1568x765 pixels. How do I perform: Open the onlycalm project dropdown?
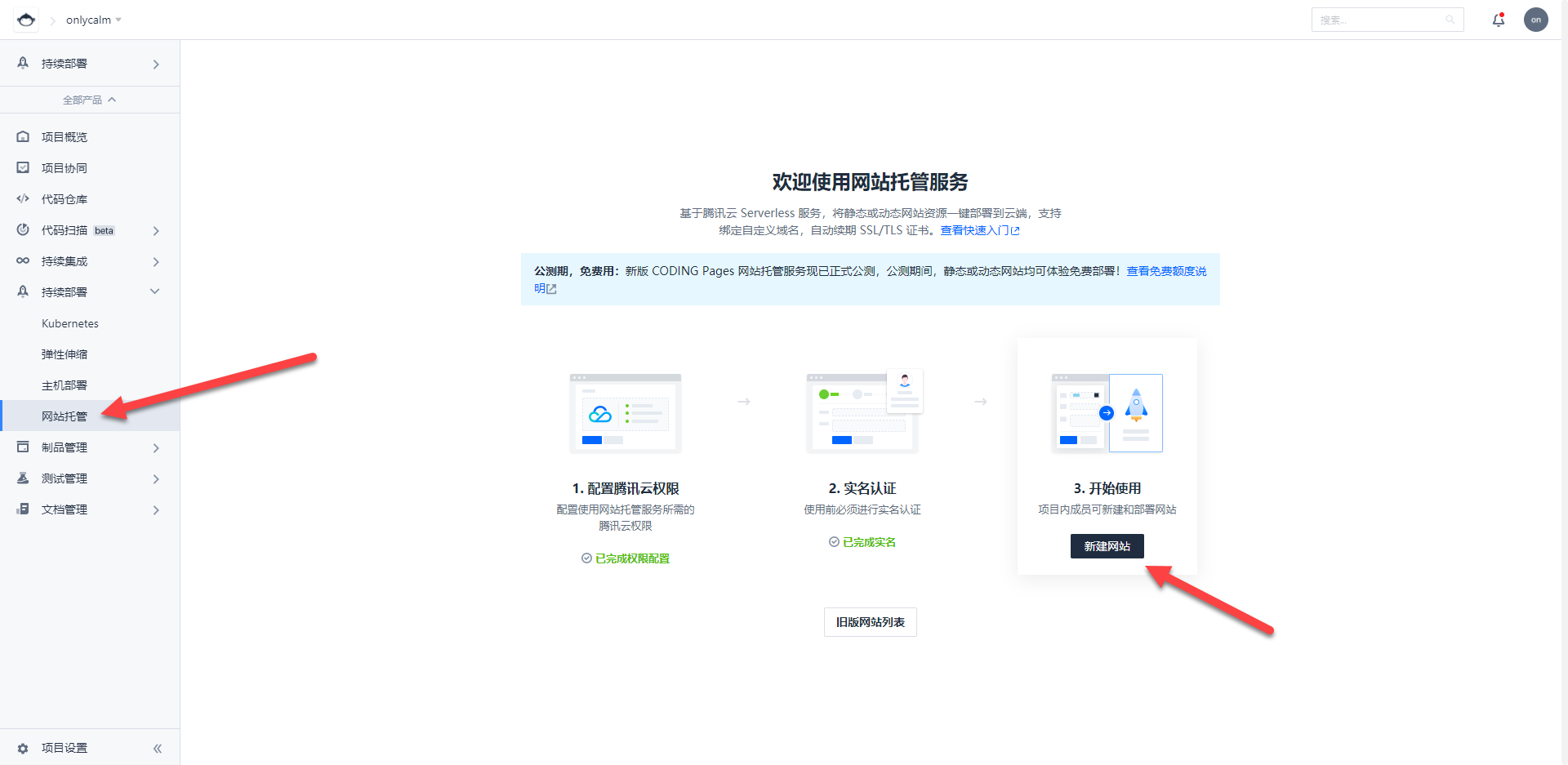93,20
